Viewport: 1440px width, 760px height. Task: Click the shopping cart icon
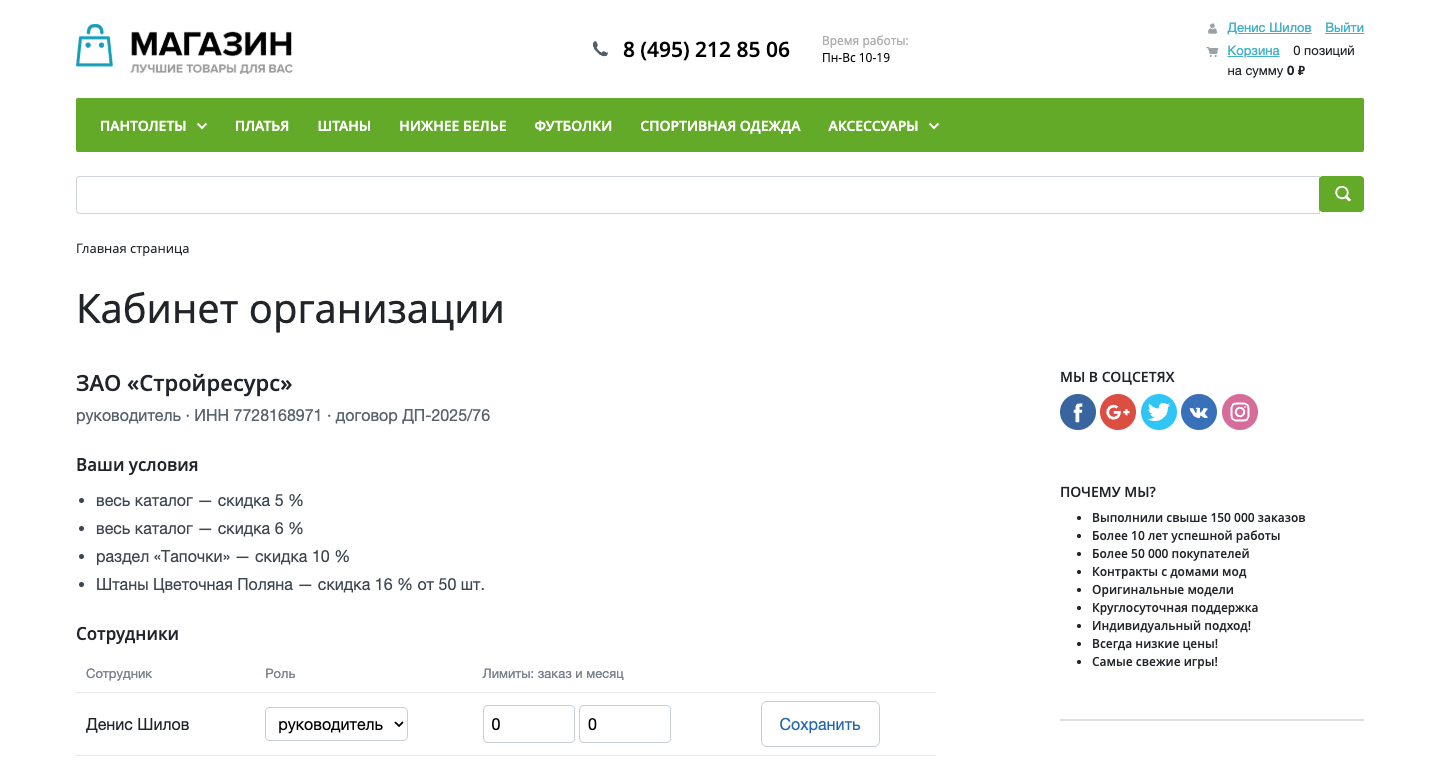coord(1212,51)
